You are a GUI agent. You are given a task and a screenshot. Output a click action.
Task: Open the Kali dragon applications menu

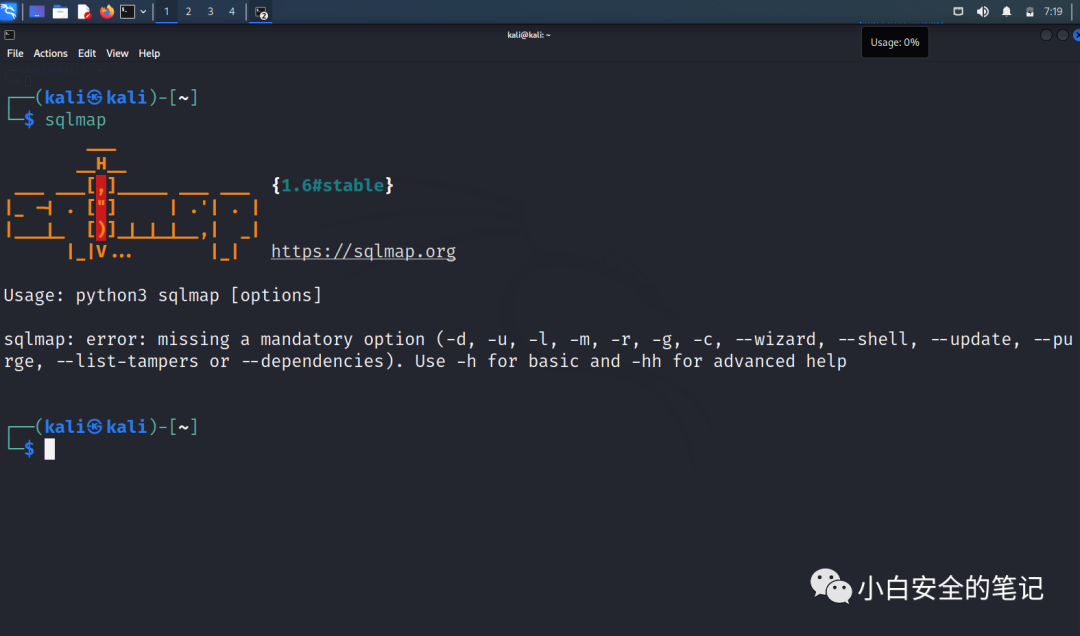point(9,11)
